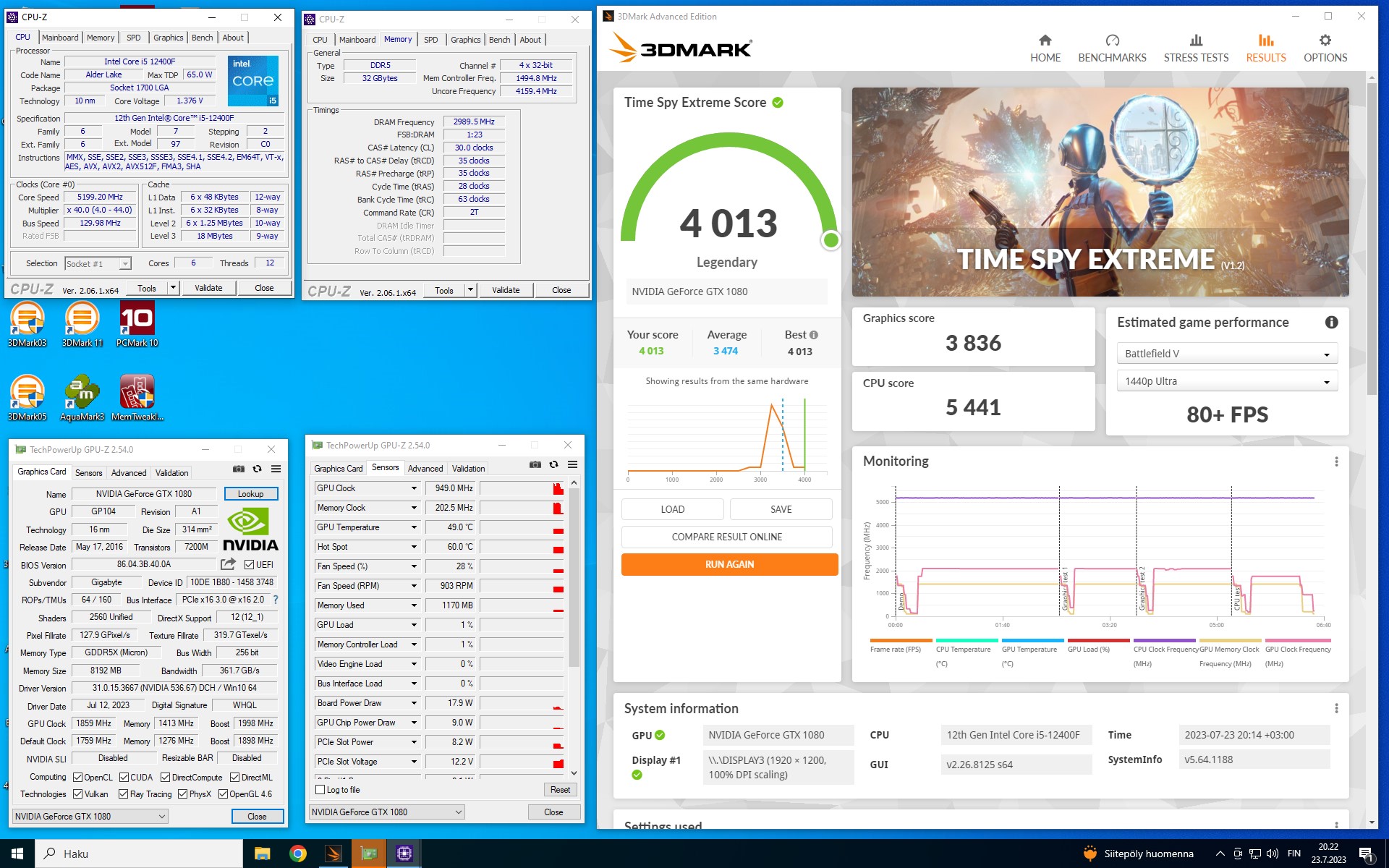Take a screenshot in the GPU-Z Graphics Card window
The width and height of the screenshot is (1389, 868).
[x=238, y=469]
